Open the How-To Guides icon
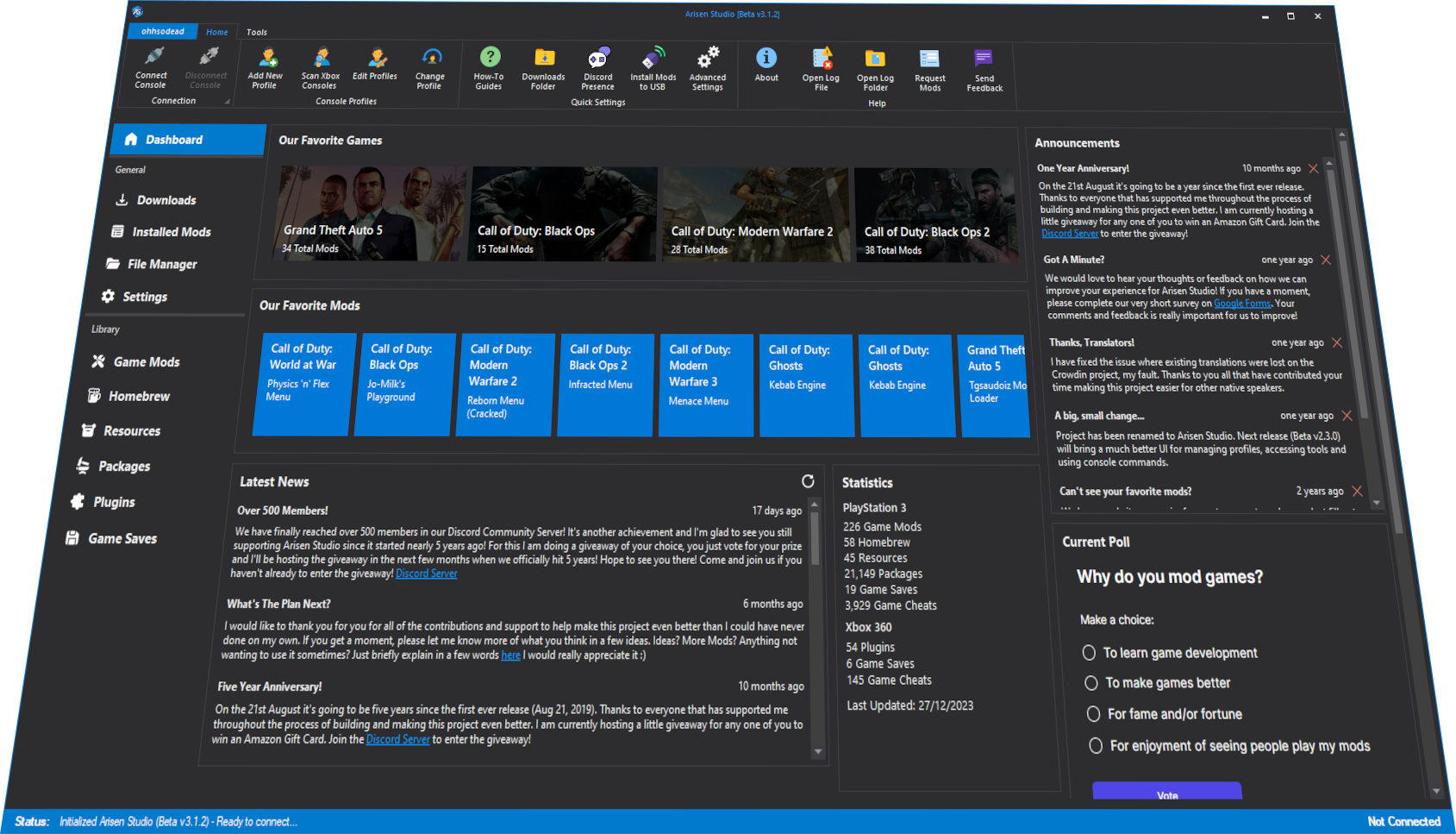The image size is (1456, 834). coord(490,59)
